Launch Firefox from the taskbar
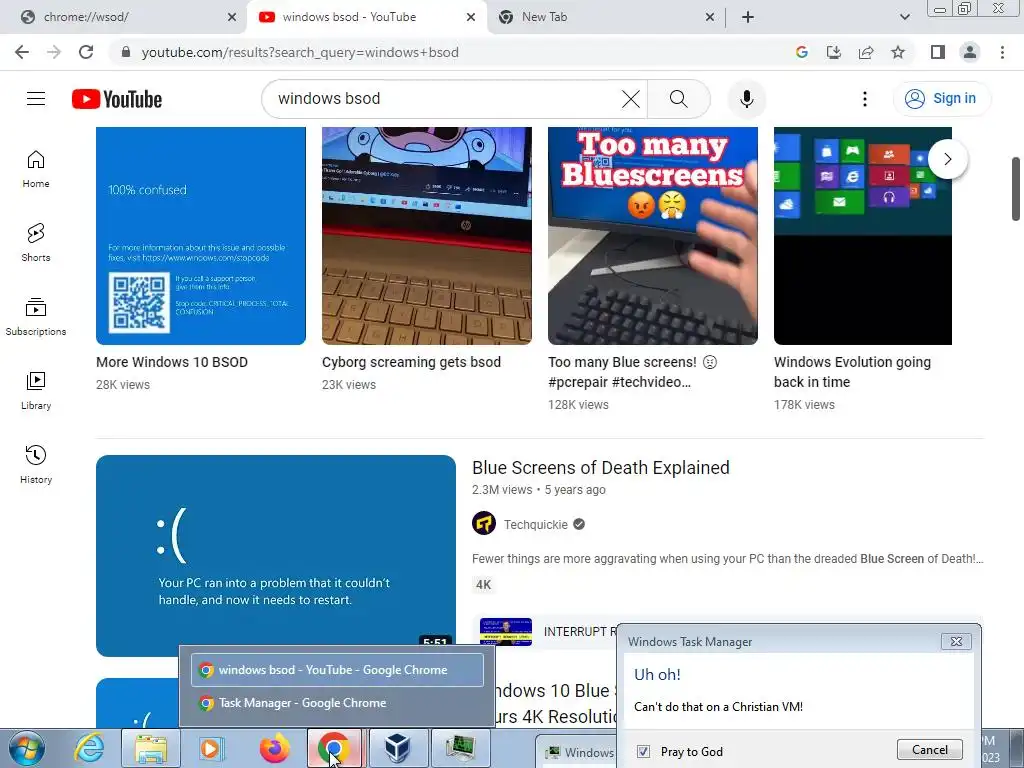The image size is (1024, 768). tap(274, 748)
